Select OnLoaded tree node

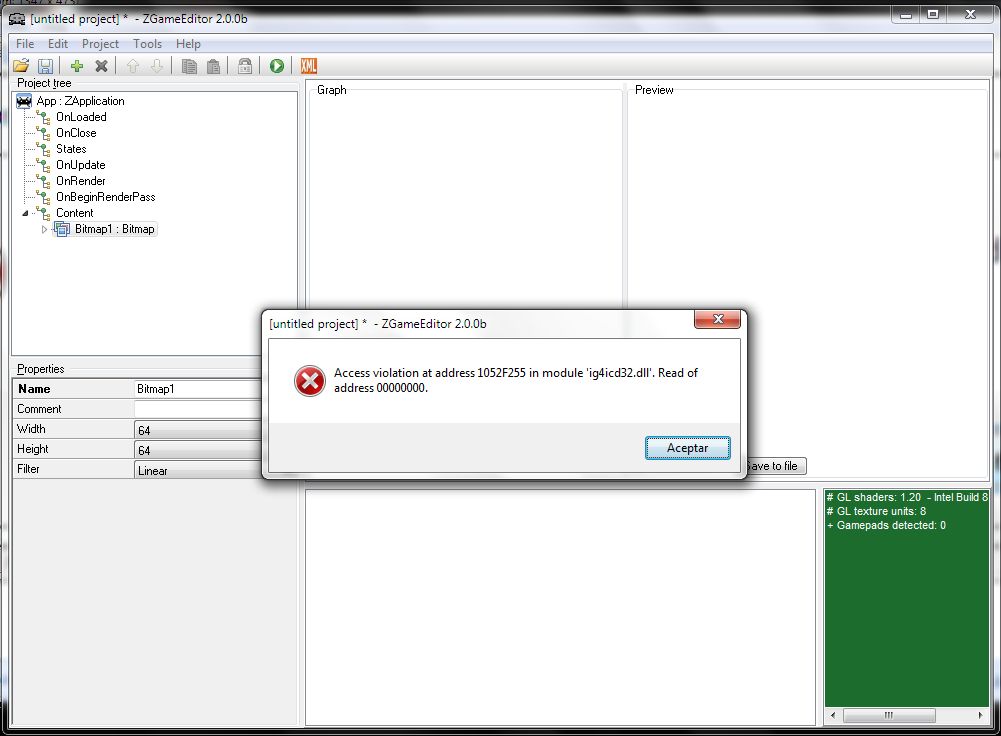coord(81,117)
